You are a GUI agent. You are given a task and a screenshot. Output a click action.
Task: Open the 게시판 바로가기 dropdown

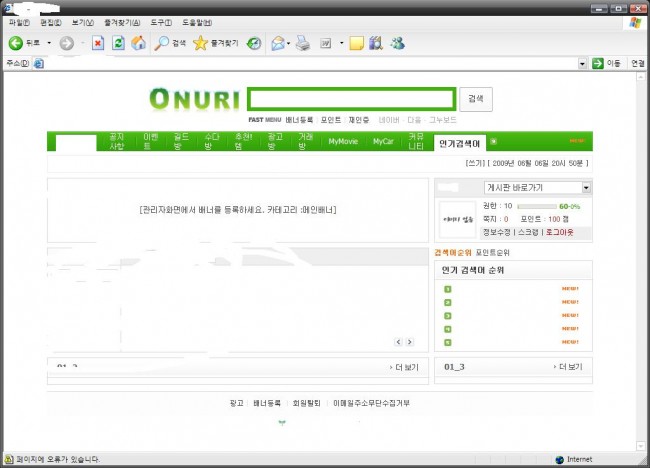pos(537,187)
